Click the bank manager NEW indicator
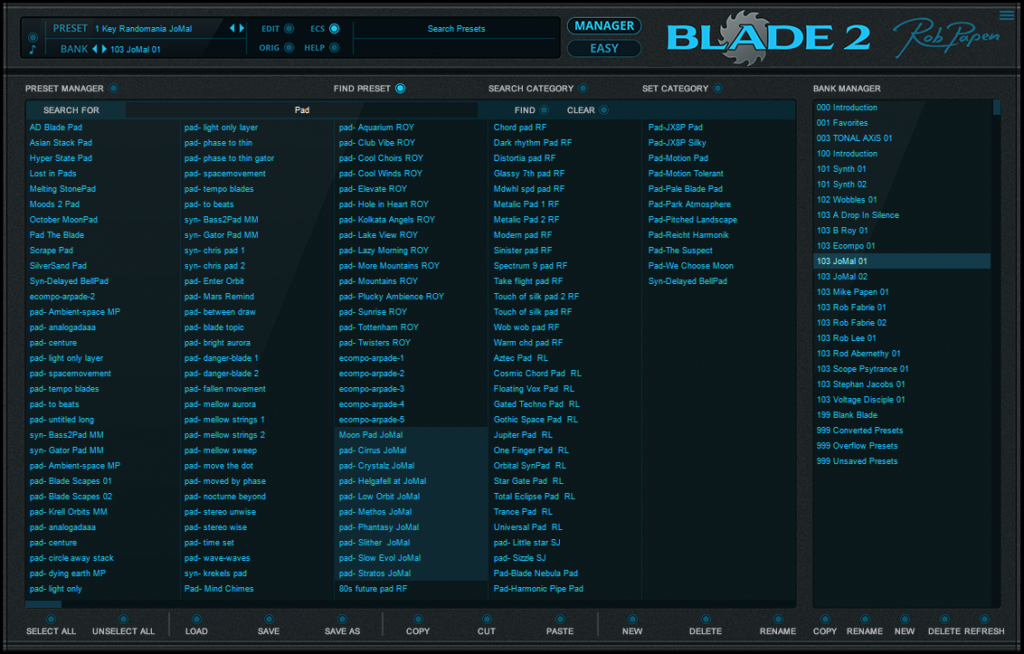The height and width of the screenshot is (654, 1024). point(904,619)
